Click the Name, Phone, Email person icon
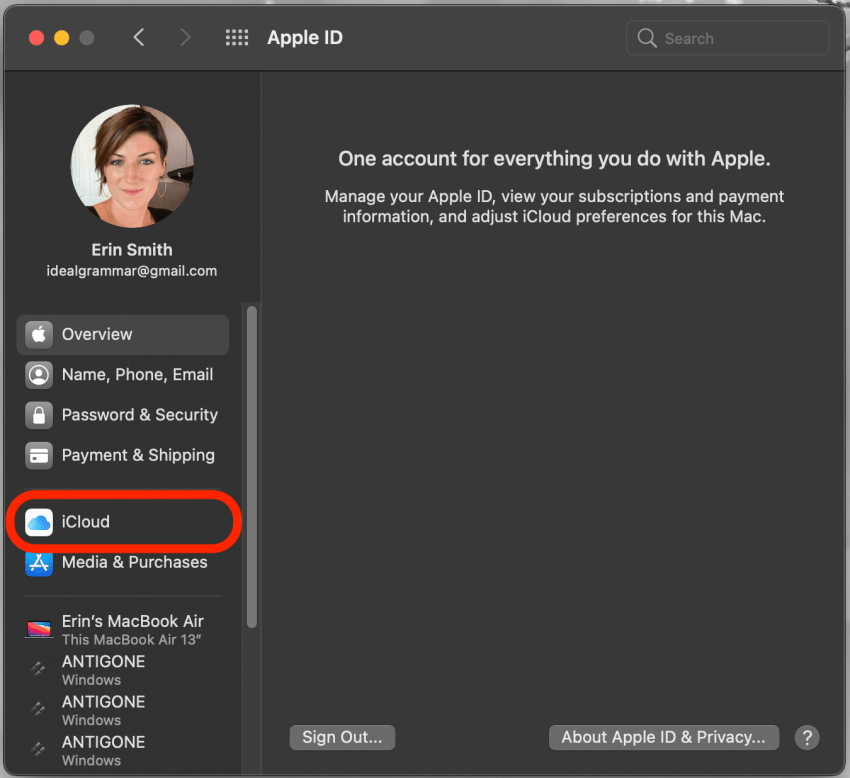 [39, 375]
